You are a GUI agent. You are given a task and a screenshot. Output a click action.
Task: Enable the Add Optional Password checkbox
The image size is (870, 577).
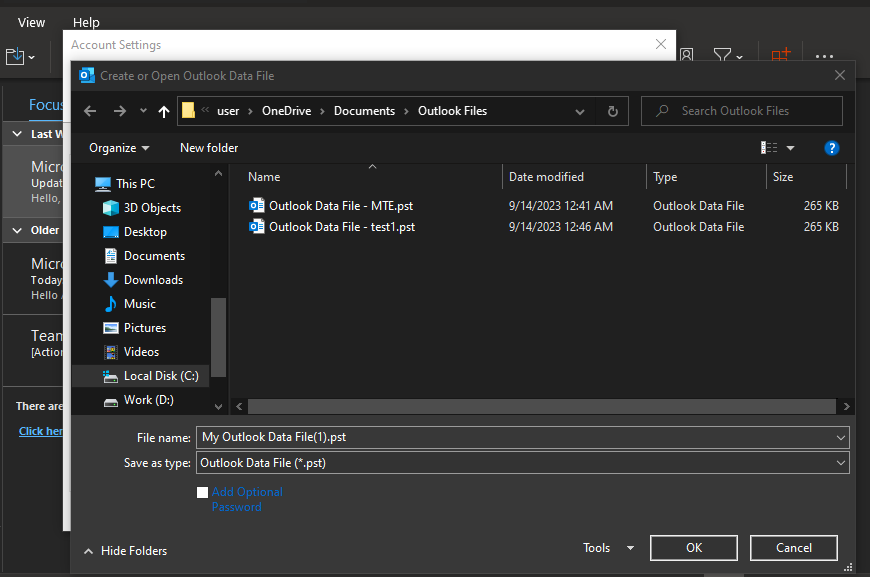pyautogui.click(x=202, y=492)
